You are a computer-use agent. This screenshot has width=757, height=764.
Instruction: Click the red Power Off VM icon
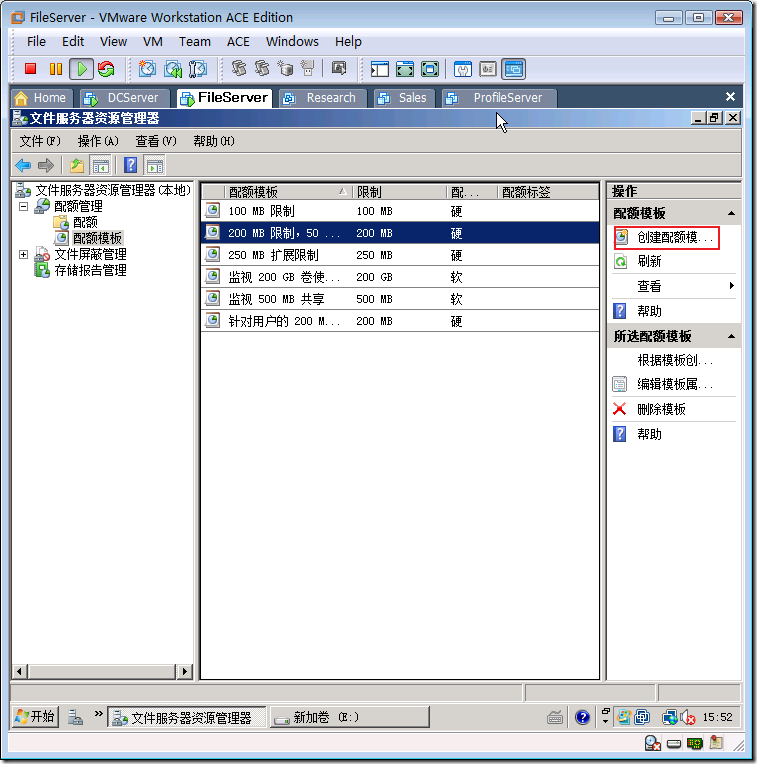click(31, 69)
